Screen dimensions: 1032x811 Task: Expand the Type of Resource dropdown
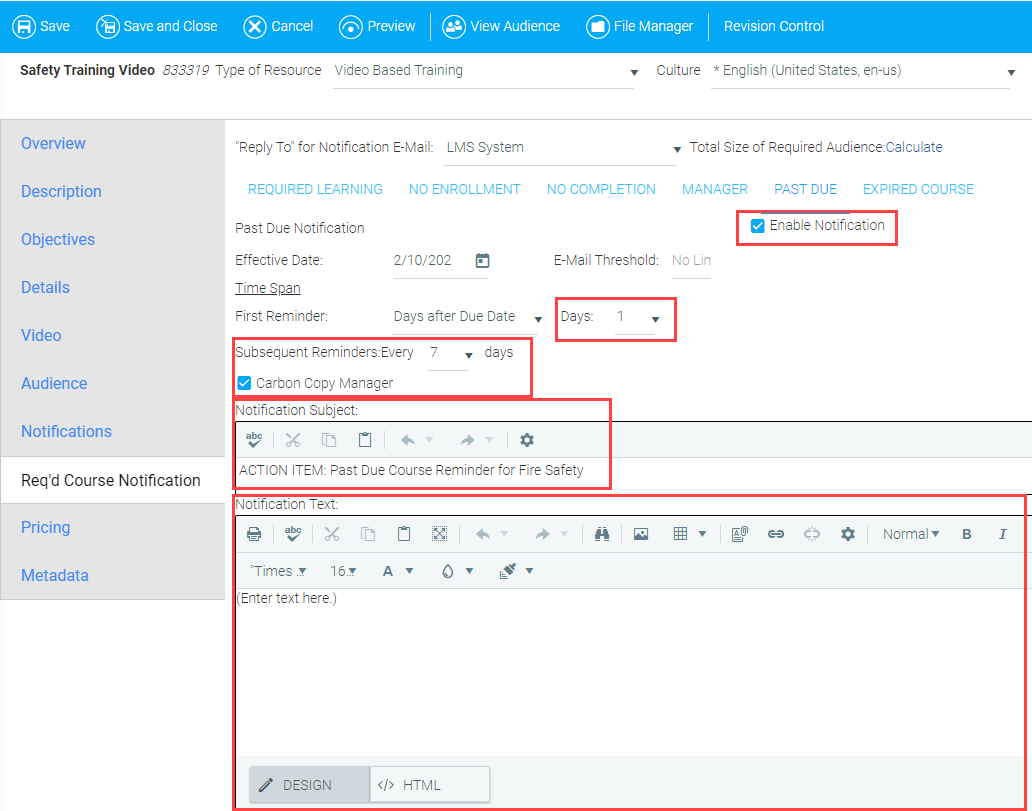[634, 72]
